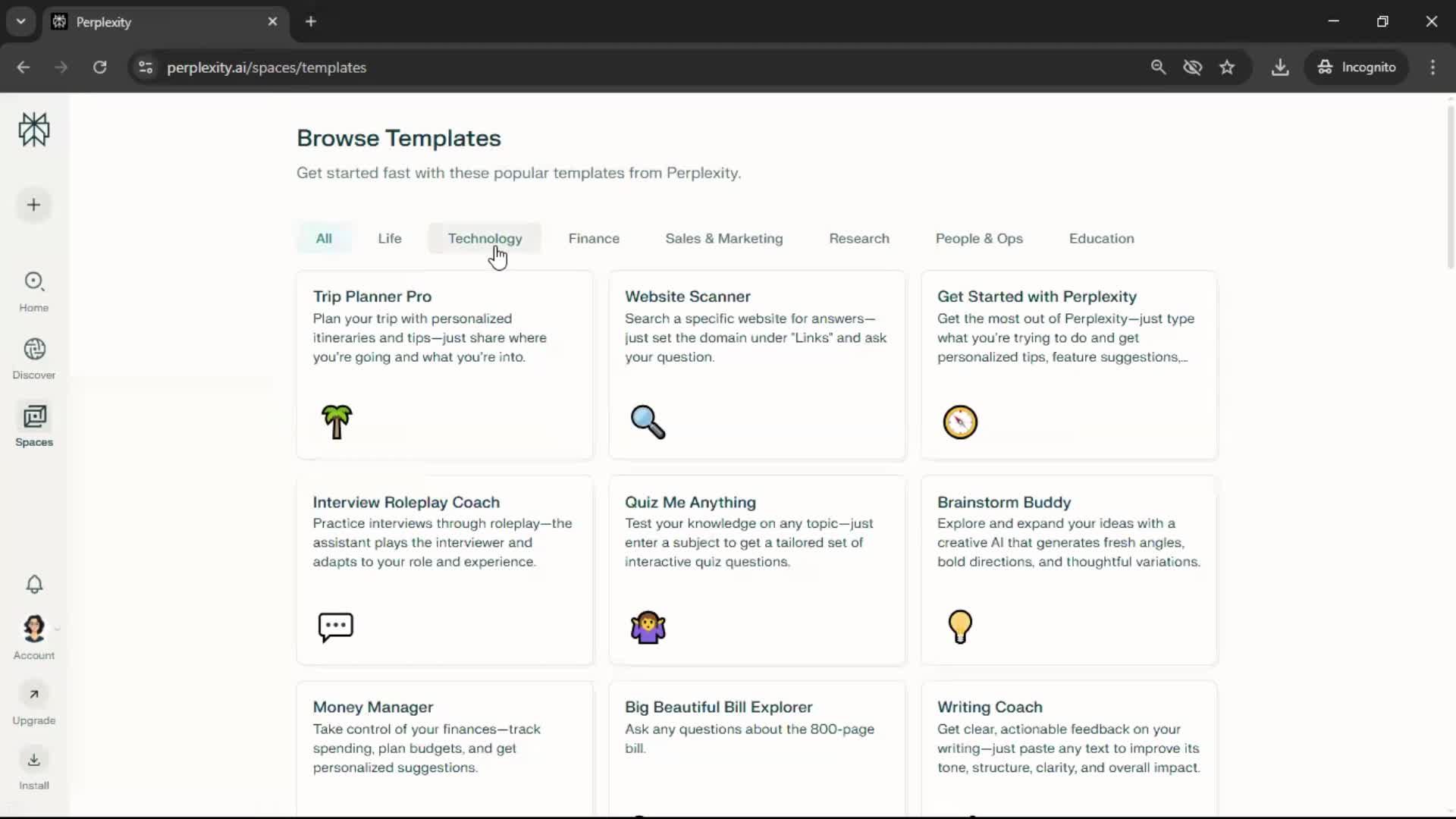Open Trip Planner Pro template
1456x819 pixels.
[x=444, y=365]
